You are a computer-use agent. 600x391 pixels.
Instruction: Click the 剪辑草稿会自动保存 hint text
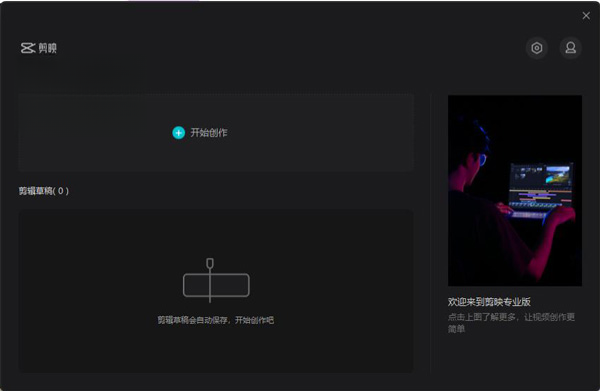216,320
